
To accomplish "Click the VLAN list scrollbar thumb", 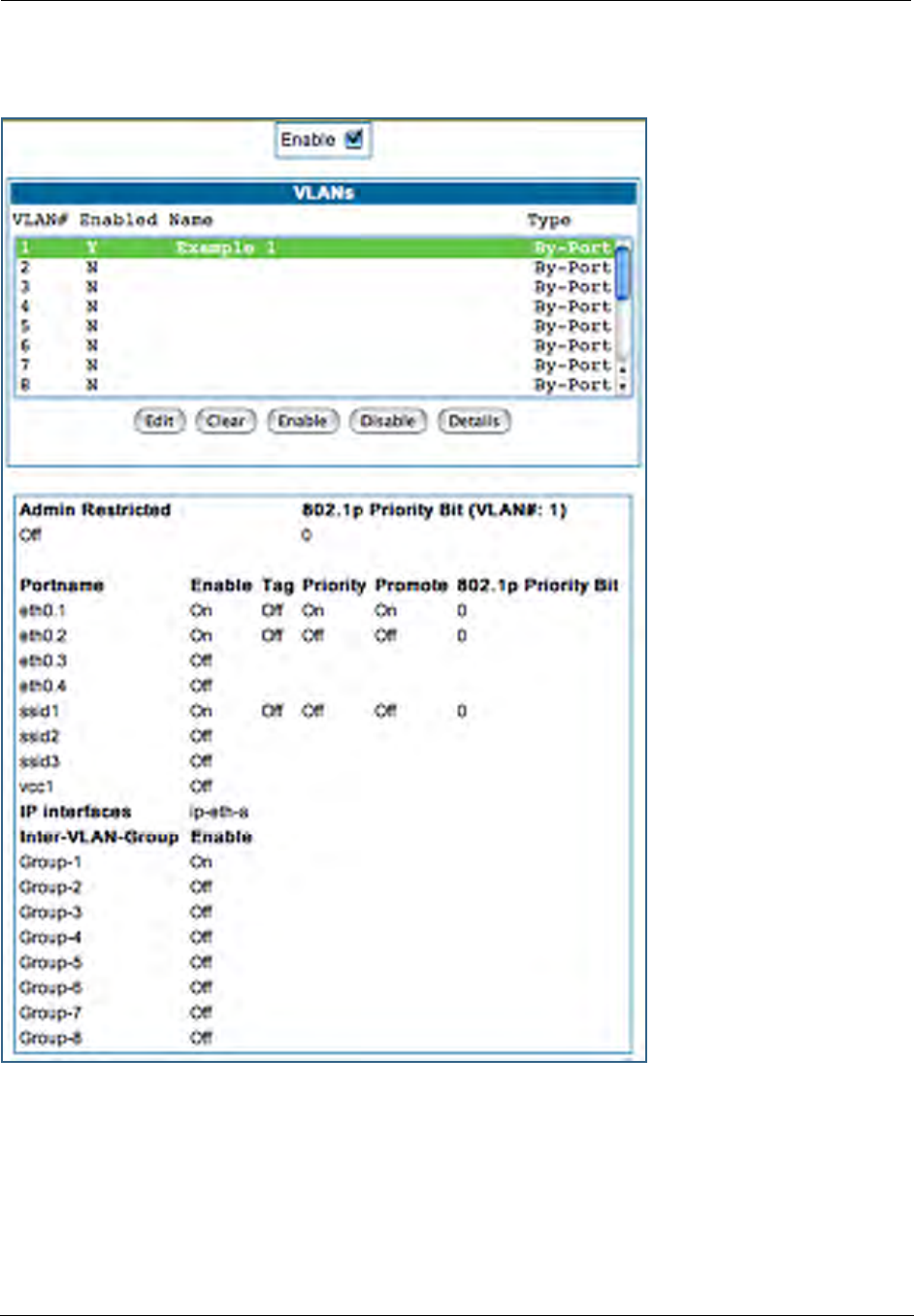I will (x=624, y=273).
